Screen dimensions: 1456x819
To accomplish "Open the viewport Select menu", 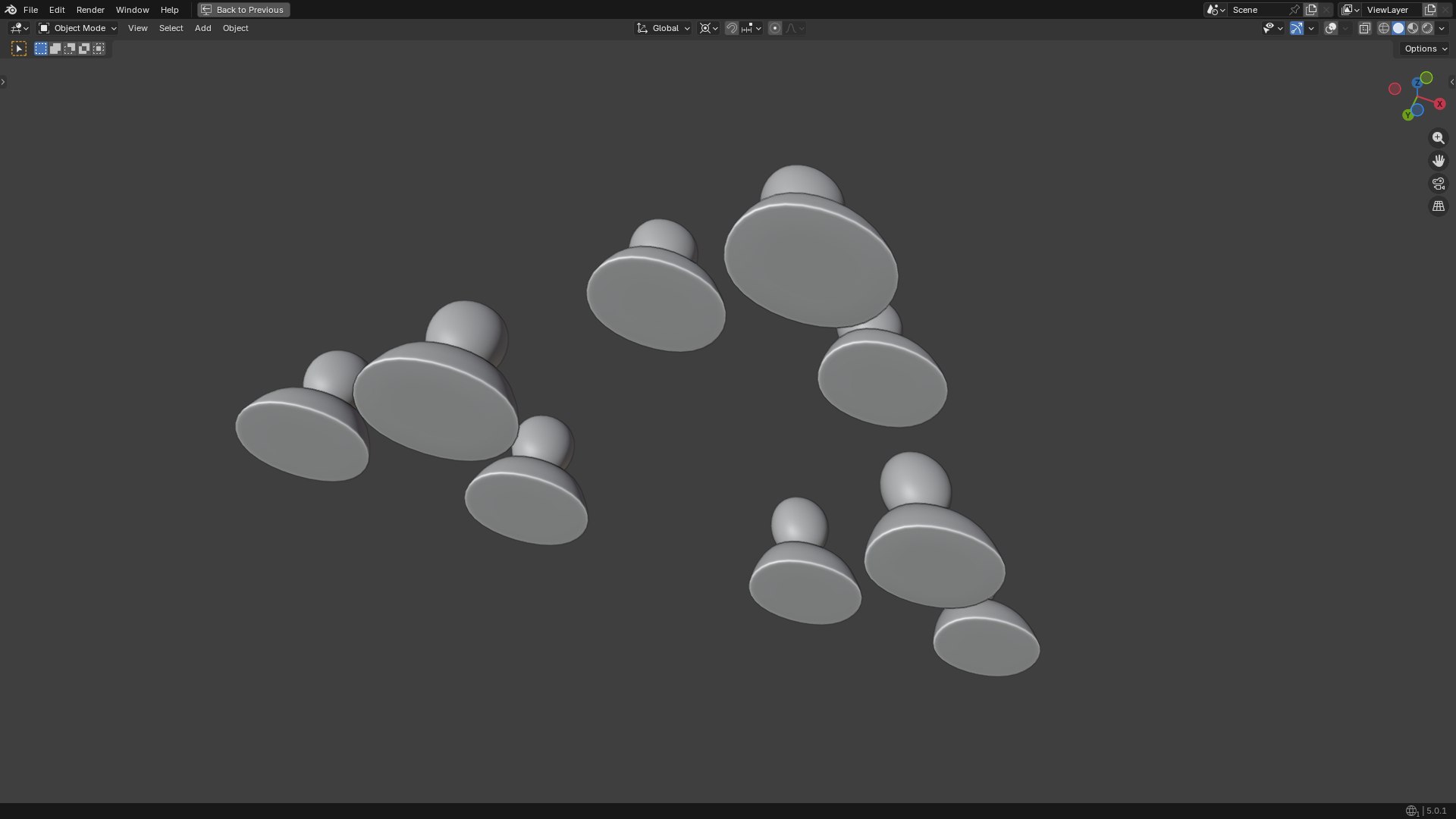I will pos(171,28).
